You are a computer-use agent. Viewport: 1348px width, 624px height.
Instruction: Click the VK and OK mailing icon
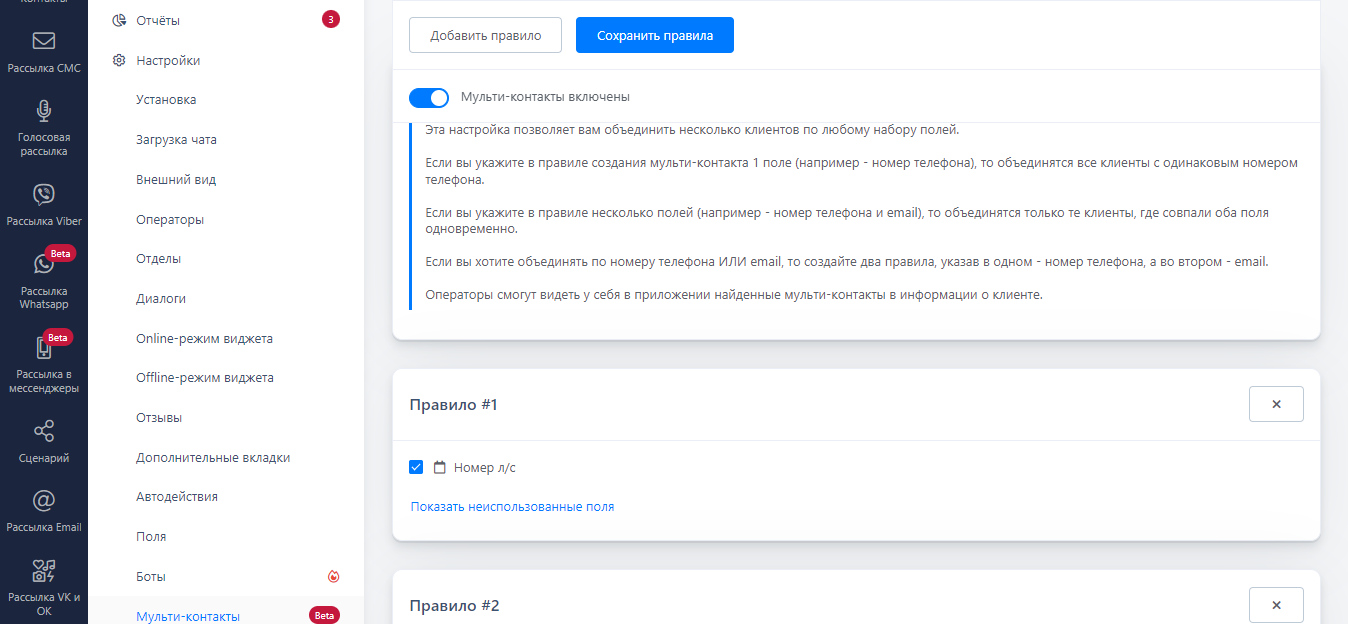[x=44, y=570]
